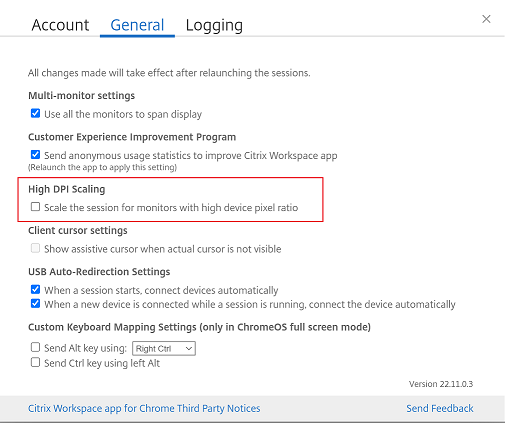The image size is (505, 423).
Task: Close the settings dialog with the X
Action: coord(486,19)
